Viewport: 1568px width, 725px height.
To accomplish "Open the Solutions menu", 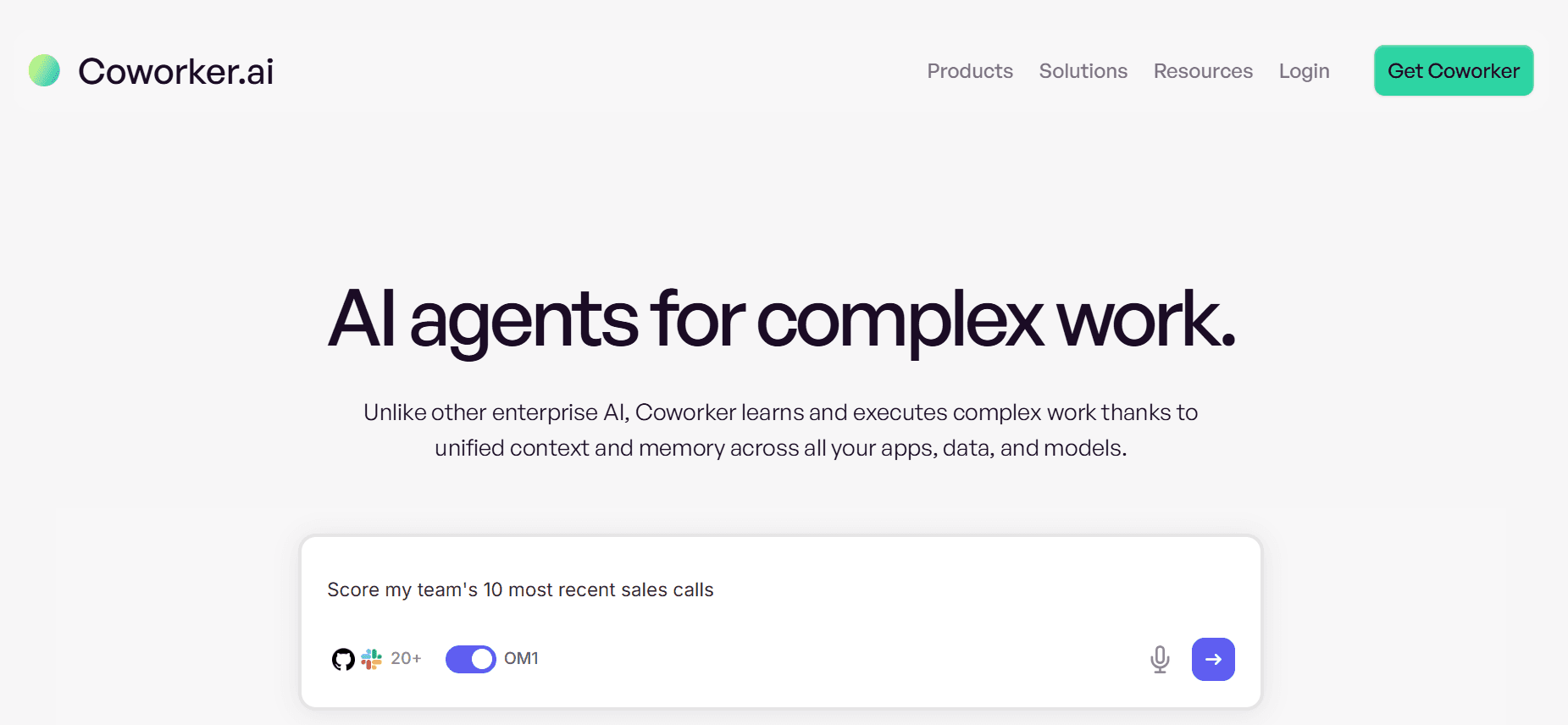I will [1083, 71].
